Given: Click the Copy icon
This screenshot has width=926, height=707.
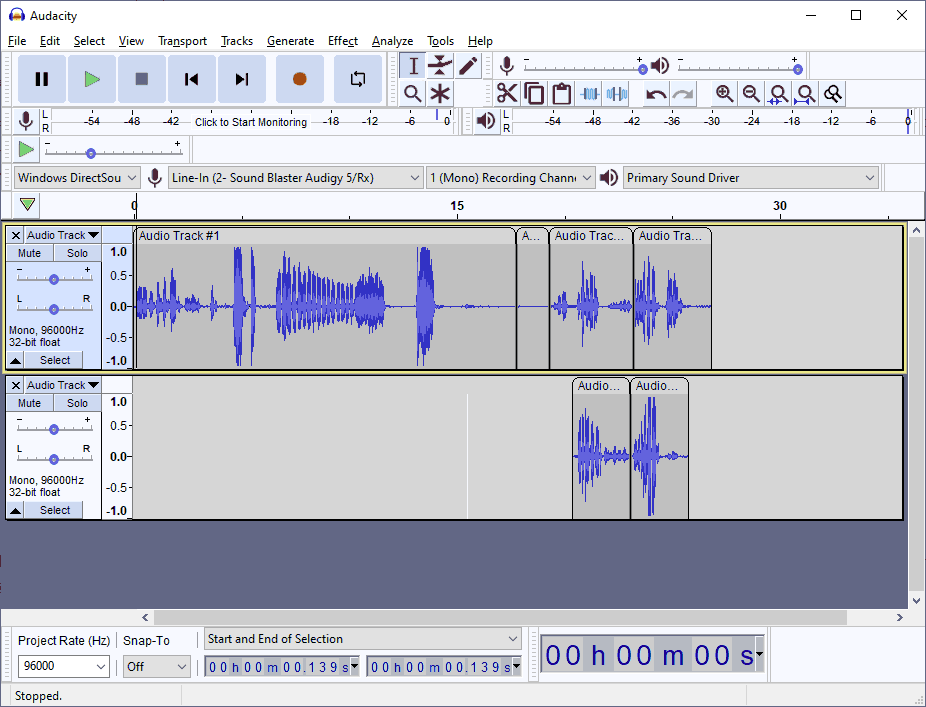Looking at the screenshot, I should point(534,93).
